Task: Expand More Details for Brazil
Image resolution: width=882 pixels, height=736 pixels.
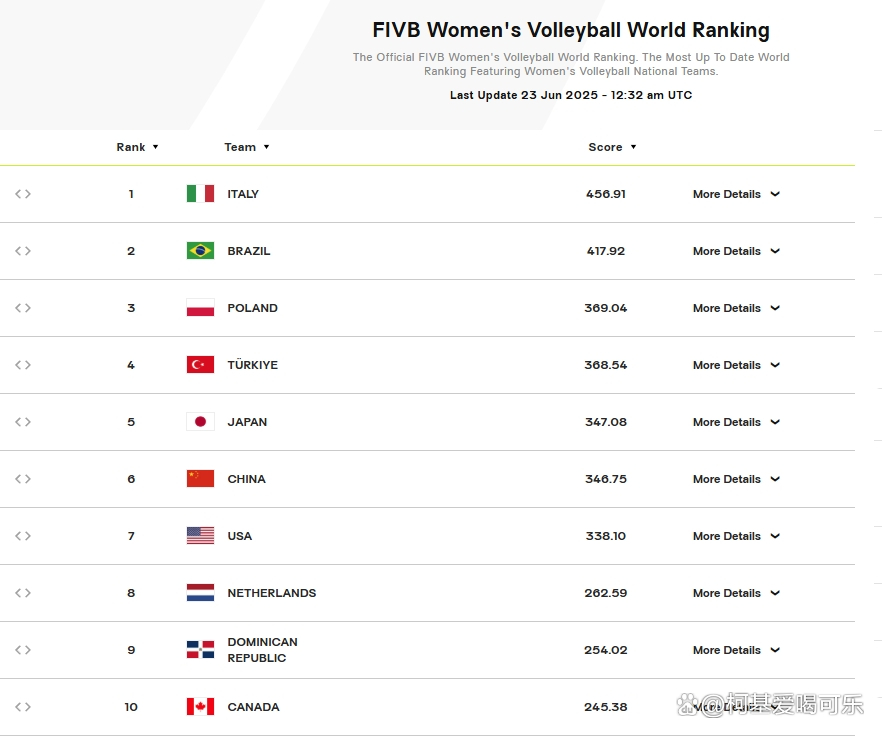Action: (x=736, y=251)
